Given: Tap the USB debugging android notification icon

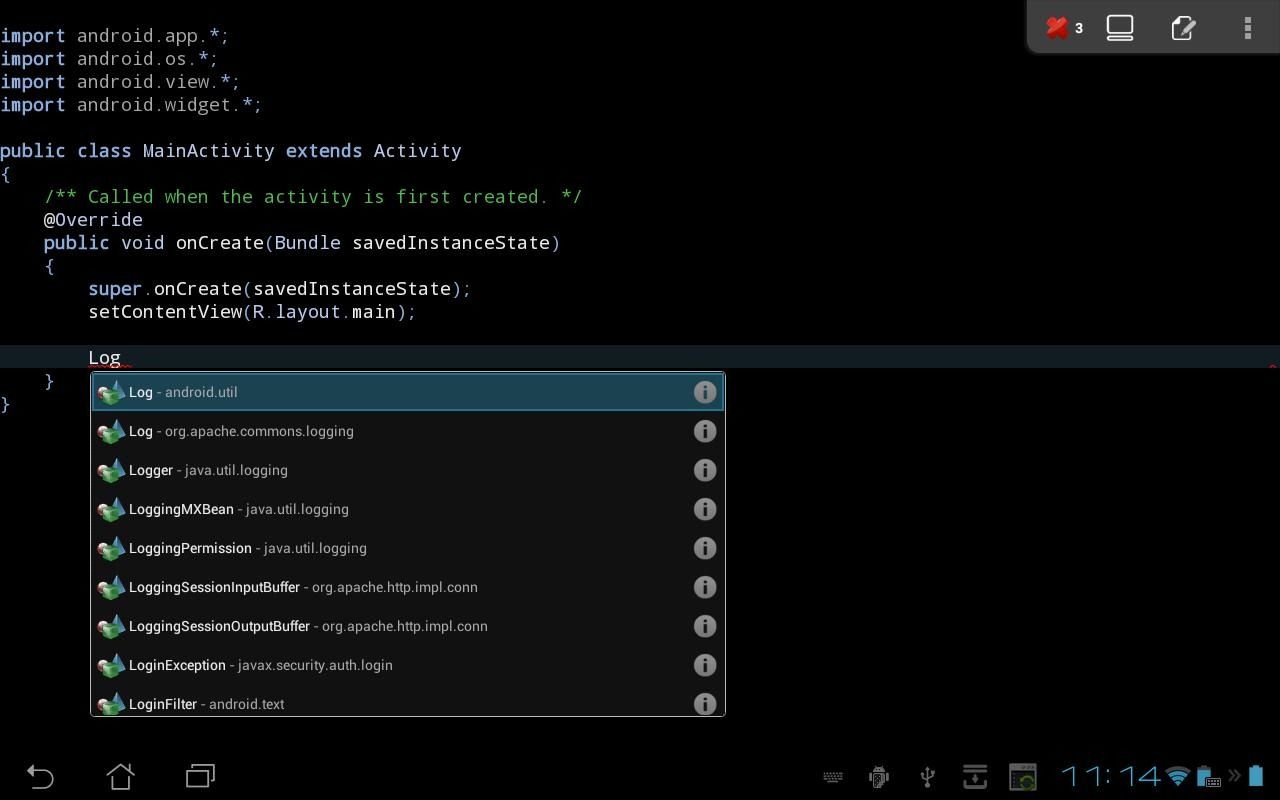Looking at the screenshot, I should point(877,776).
